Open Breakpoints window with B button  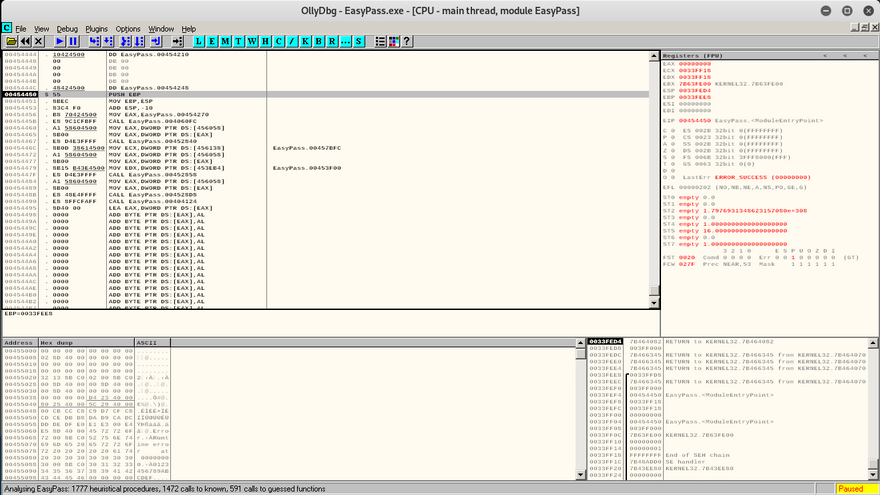(319, 42)
